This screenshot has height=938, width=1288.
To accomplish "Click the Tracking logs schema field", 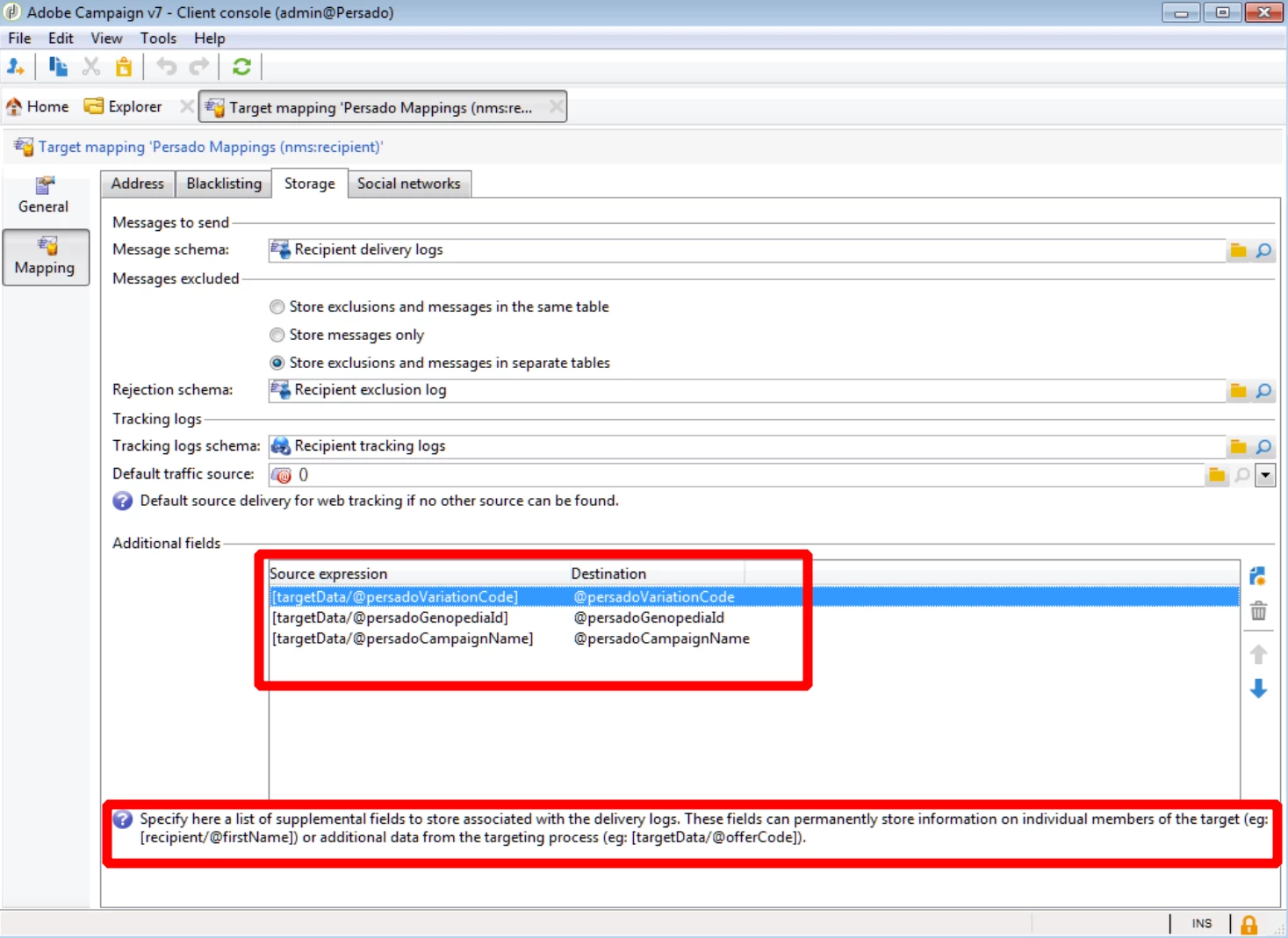I will (x=747, y=447).
